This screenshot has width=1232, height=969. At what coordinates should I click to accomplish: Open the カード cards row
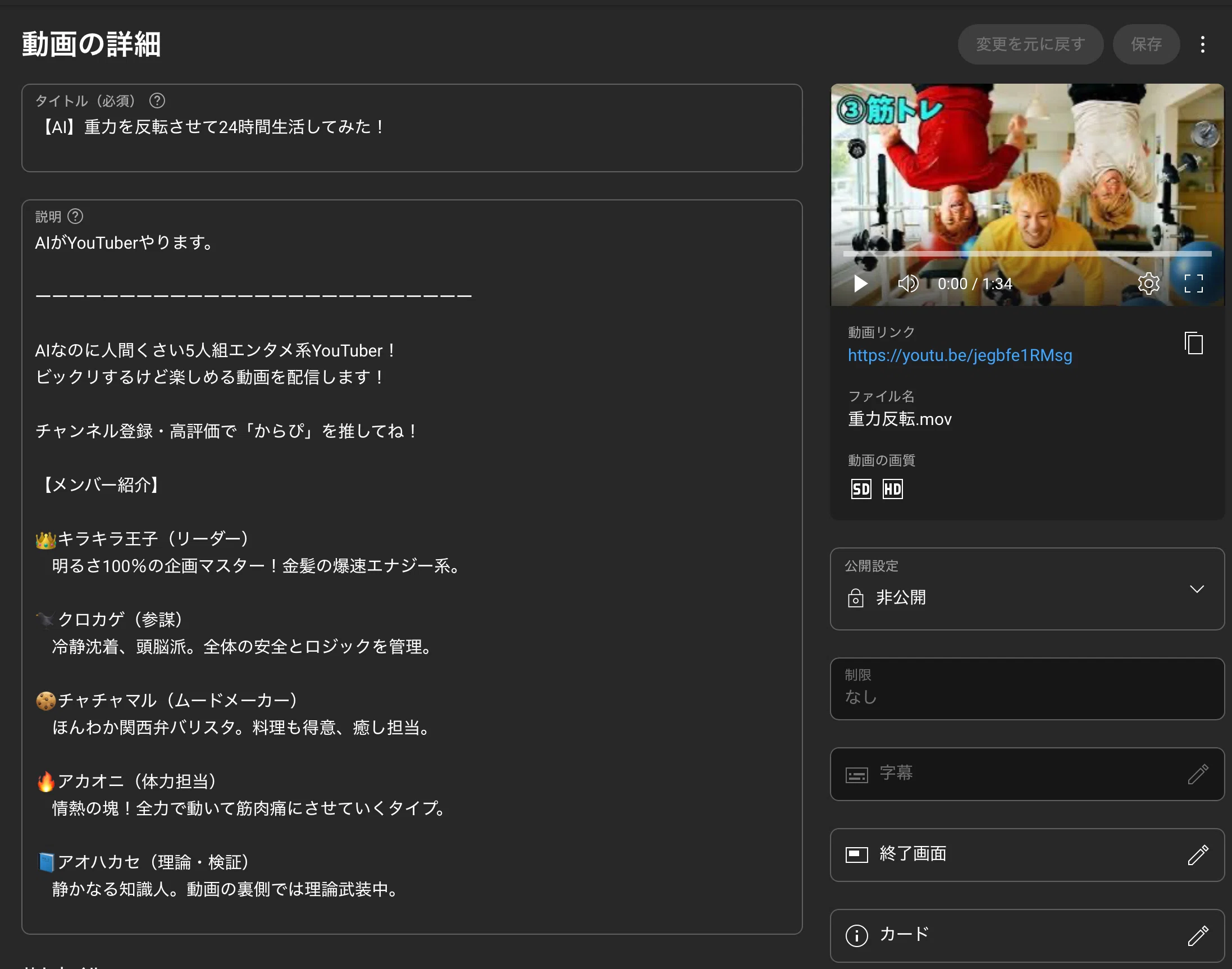[1026, 935]
